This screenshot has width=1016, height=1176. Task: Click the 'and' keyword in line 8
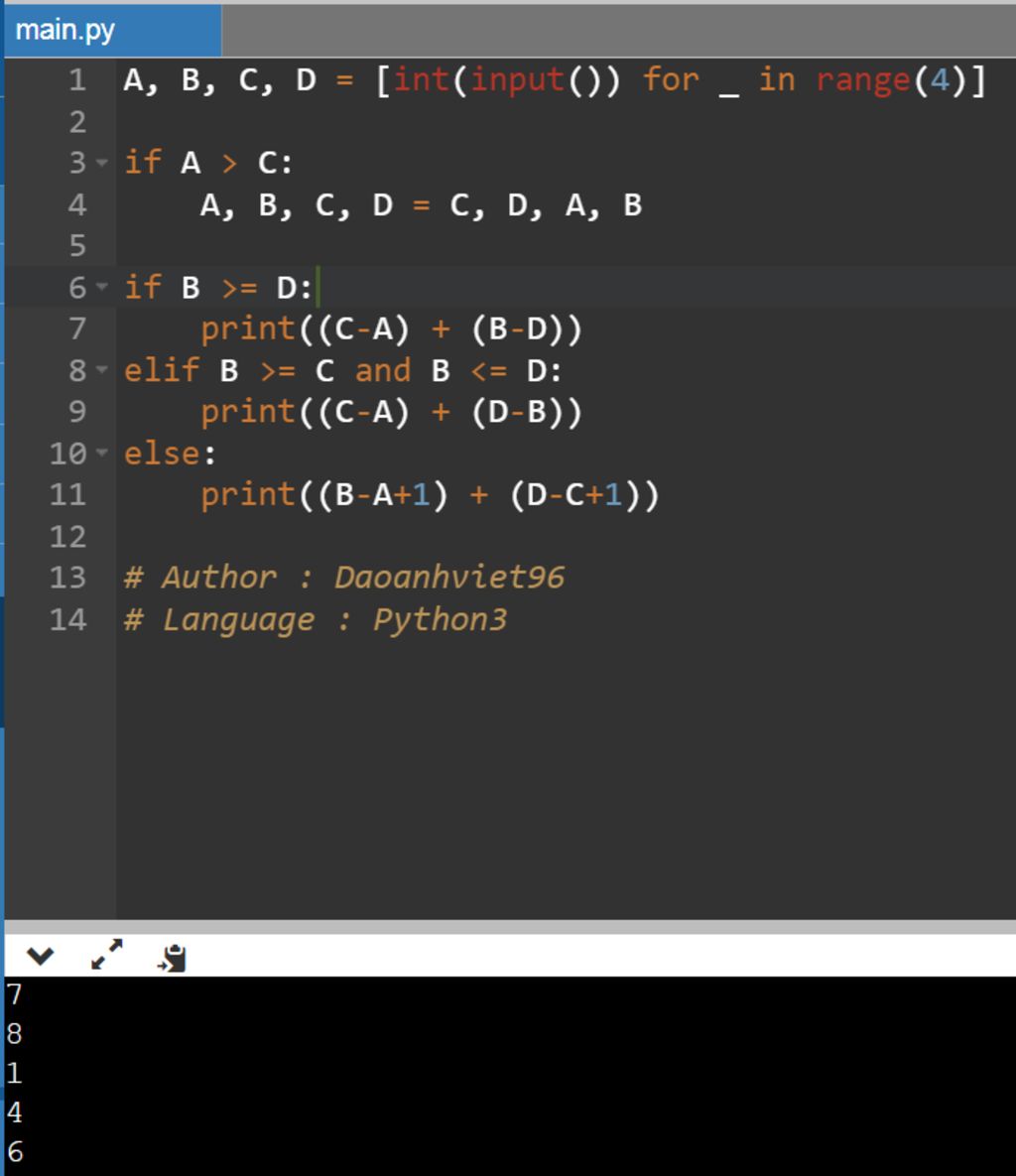pos(383,370)
